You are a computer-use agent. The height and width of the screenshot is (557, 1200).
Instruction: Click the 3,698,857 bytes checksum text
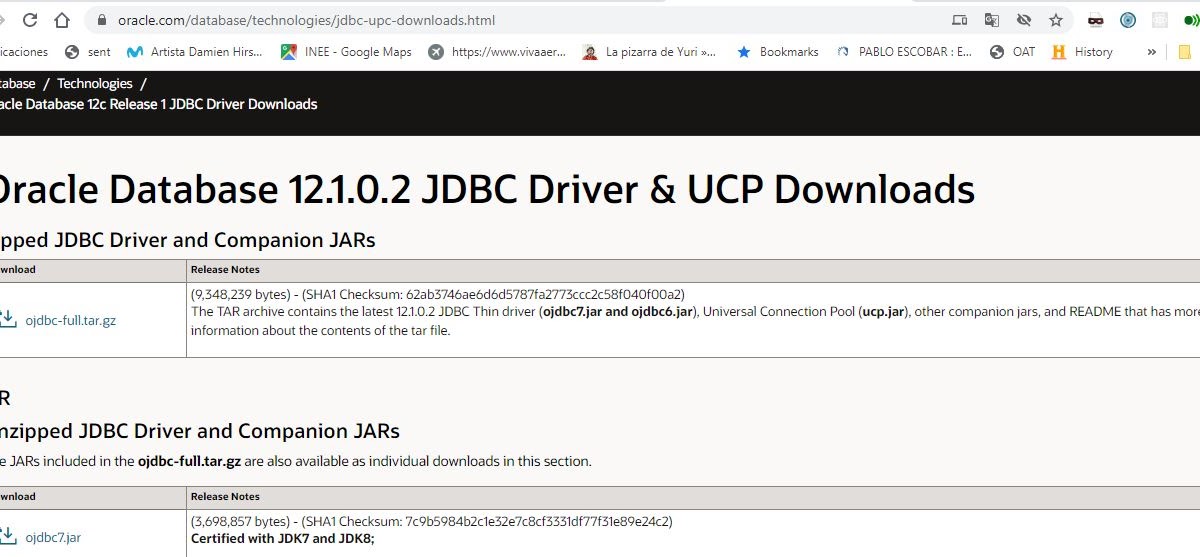[x=431, y=521]
